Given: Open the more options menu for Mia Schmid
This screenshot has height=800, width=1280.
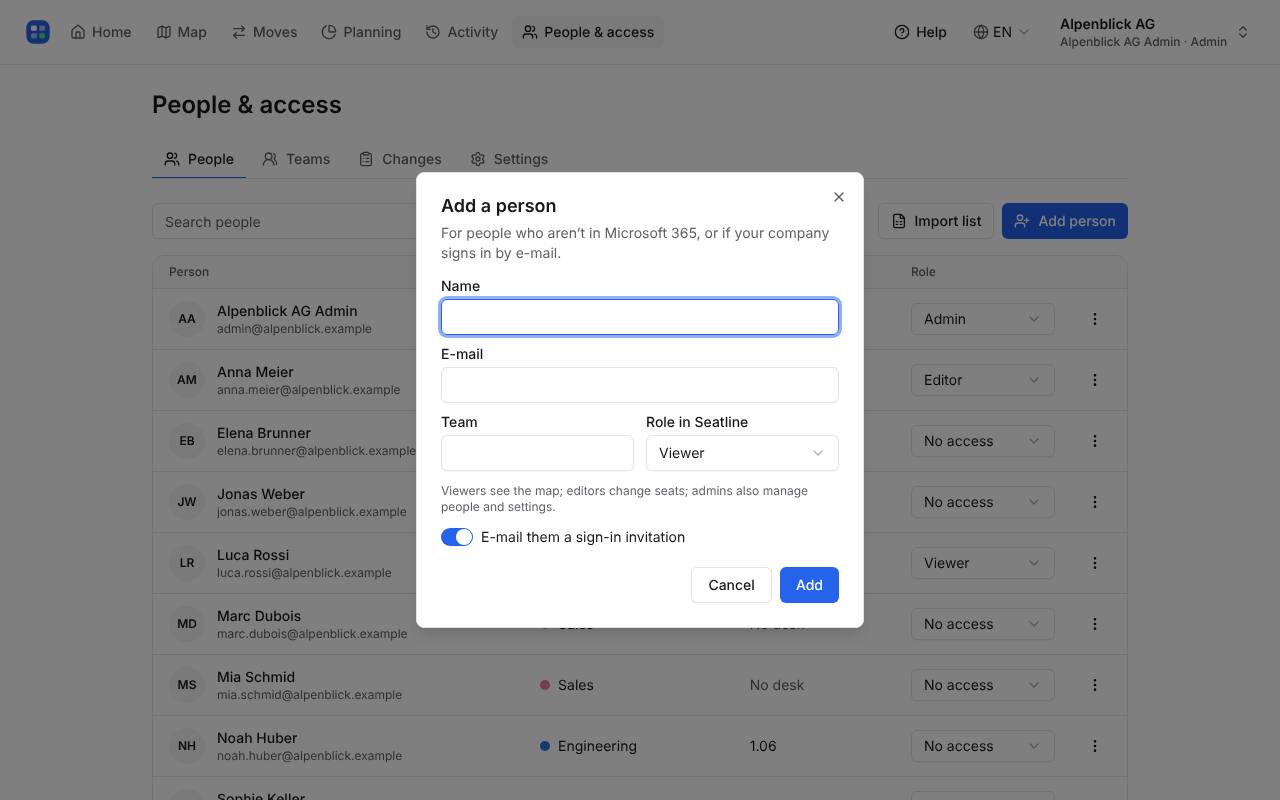Looking at the screenshot, I should (x=1095, y=685).
